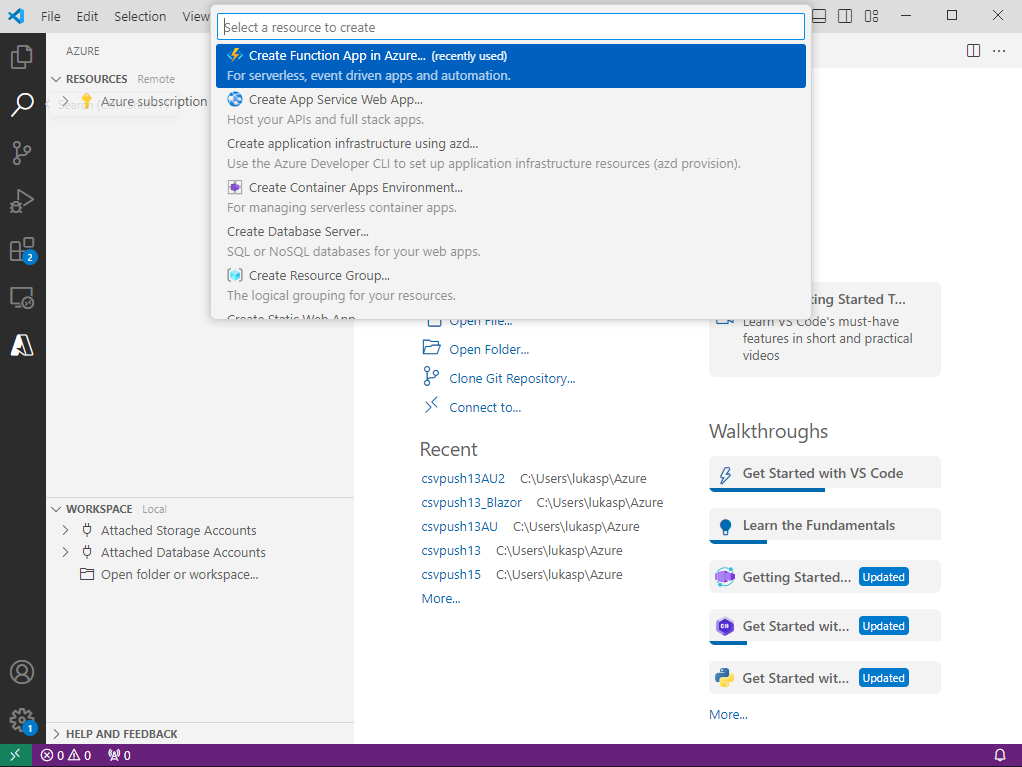Open the Selection menu

click(x=140, y=16)
